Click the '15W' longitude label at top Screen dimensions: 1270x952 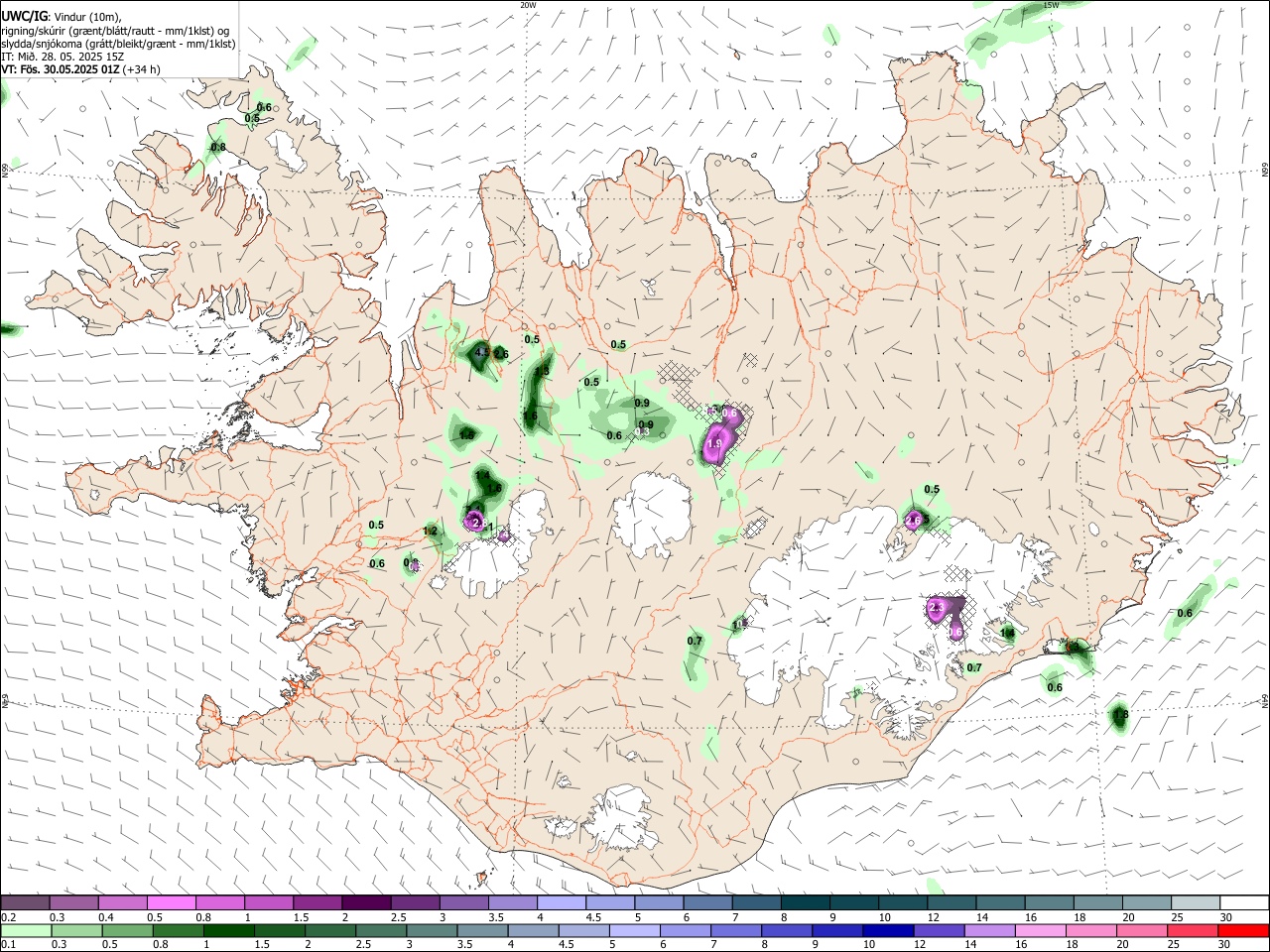click(x=1052, y=5)
